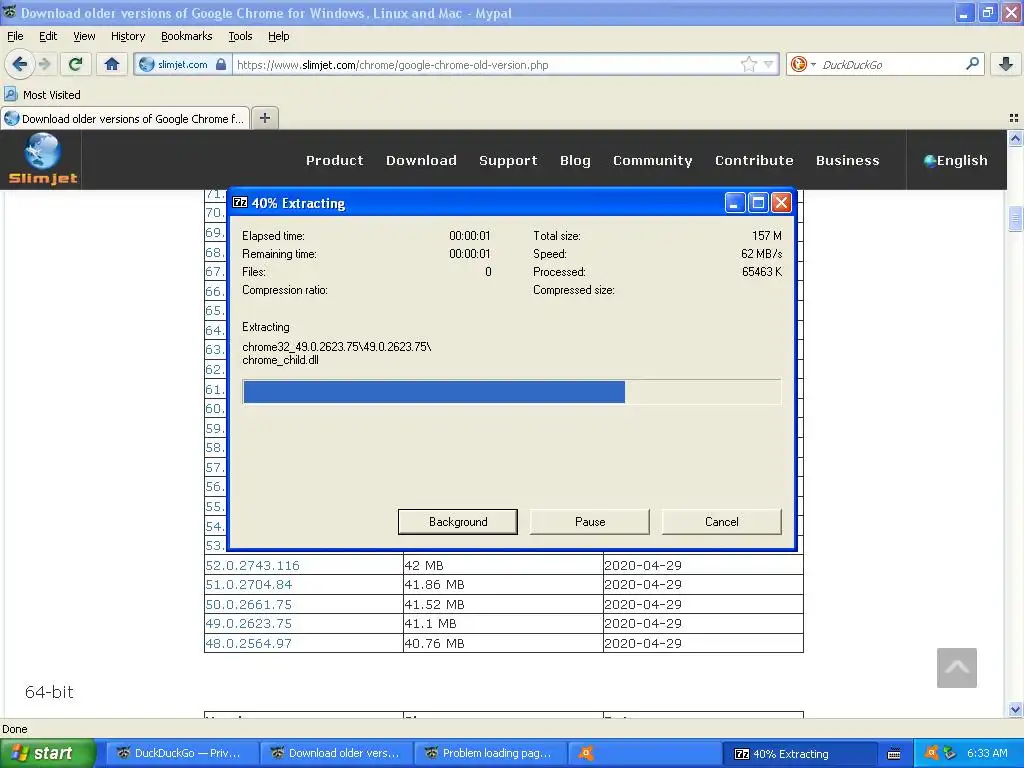This screenshot has height=768, width=1024.
Task: Click the 64-bit heading
Action: [49, 692]
